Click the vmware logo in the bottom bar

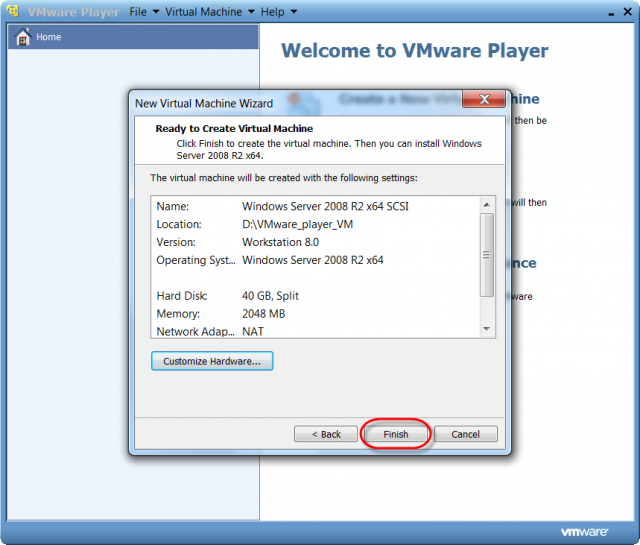[584, 532]
